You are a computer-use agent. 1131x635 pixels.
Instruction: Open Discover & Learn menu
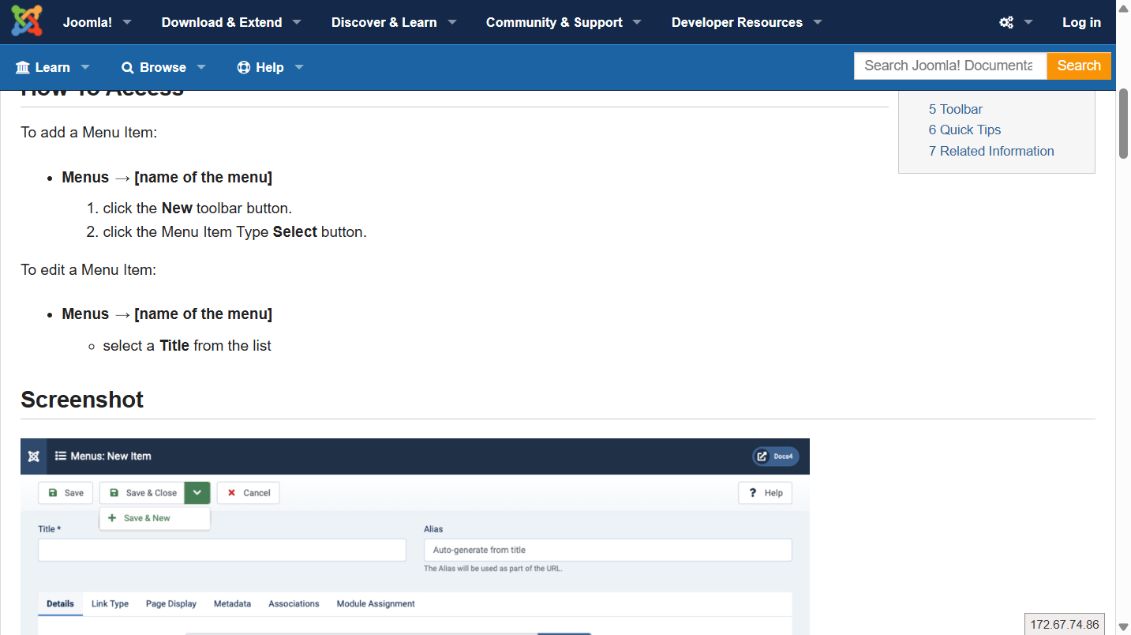pyautogui.click(x=384, y=22)
